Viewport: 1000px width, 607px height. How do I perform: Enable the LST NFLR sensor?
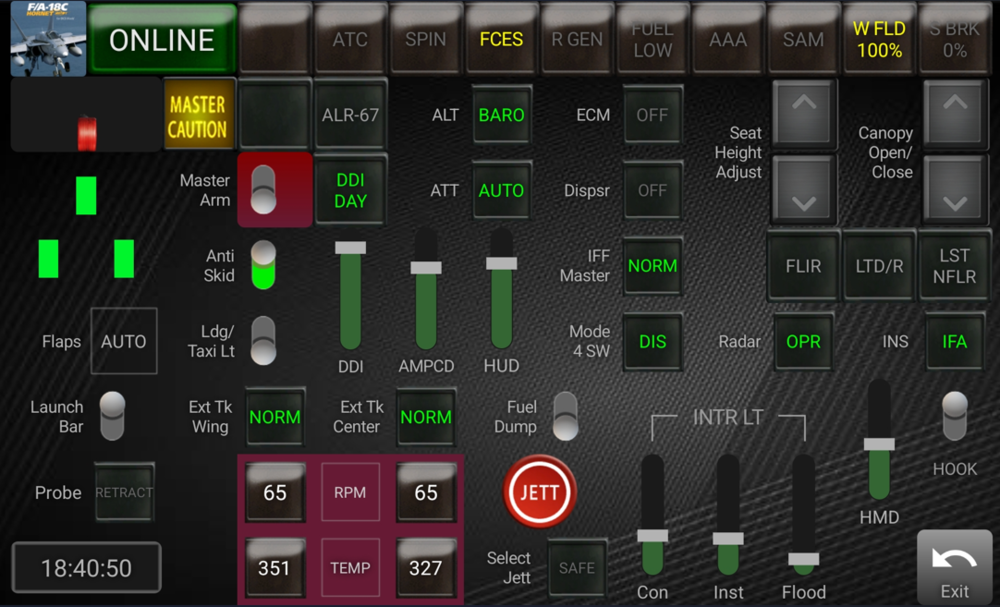955,267
